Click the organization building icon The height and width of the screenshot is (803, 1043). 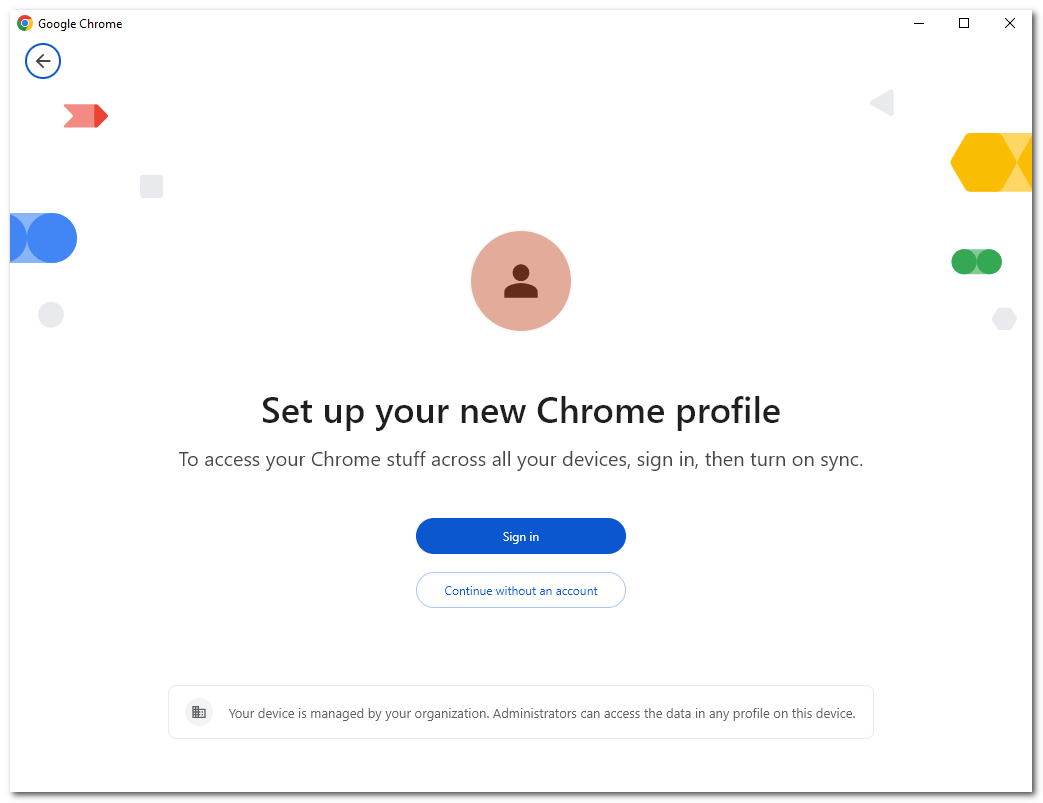click(199, 712)
